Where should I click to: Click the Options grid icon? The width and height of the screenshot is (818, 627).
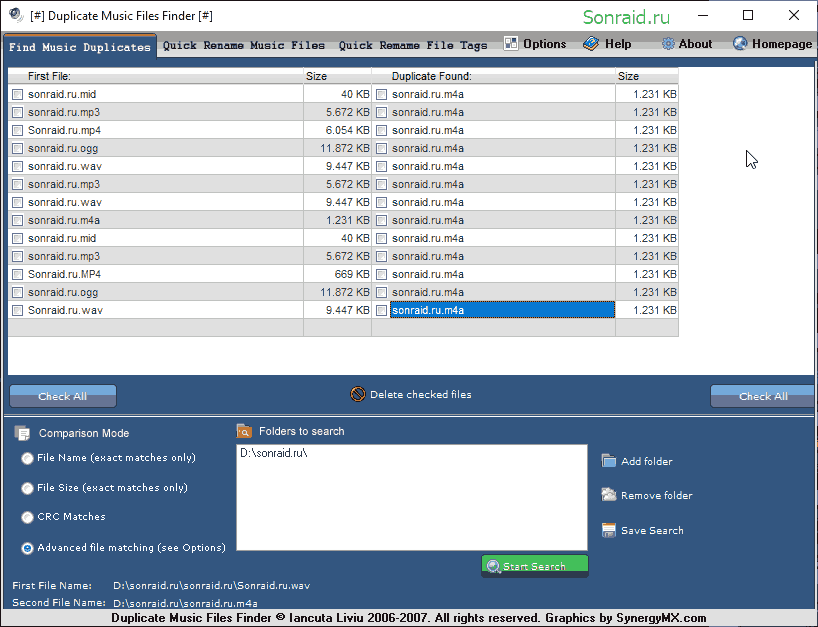click(511, 43)
